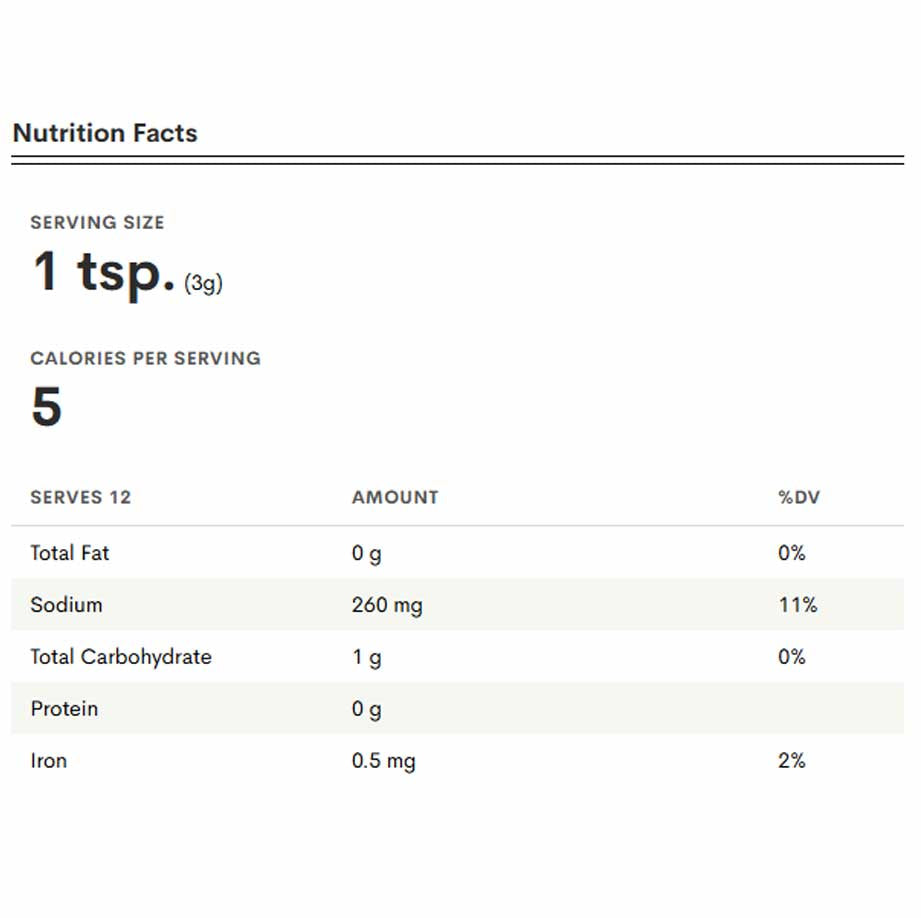Select the Protein row label
The image size is (921, 918).
(x=64, y=709)
